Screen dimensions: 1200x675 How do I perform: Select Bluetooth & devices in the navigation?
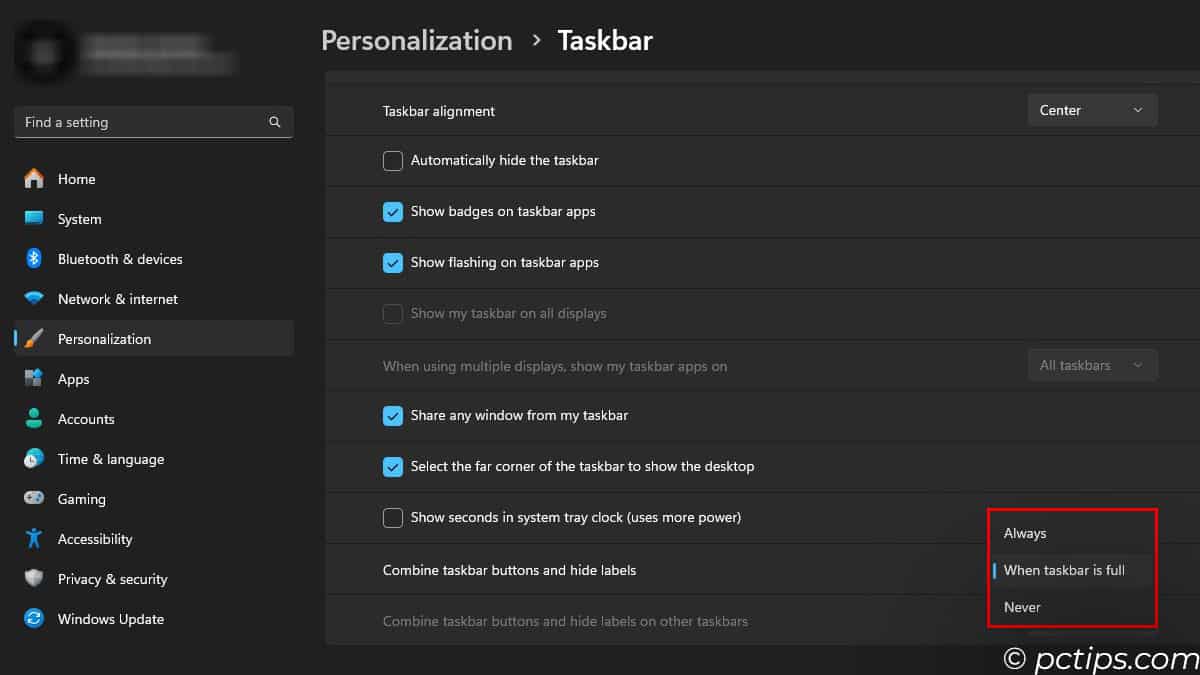coord(119,259)
